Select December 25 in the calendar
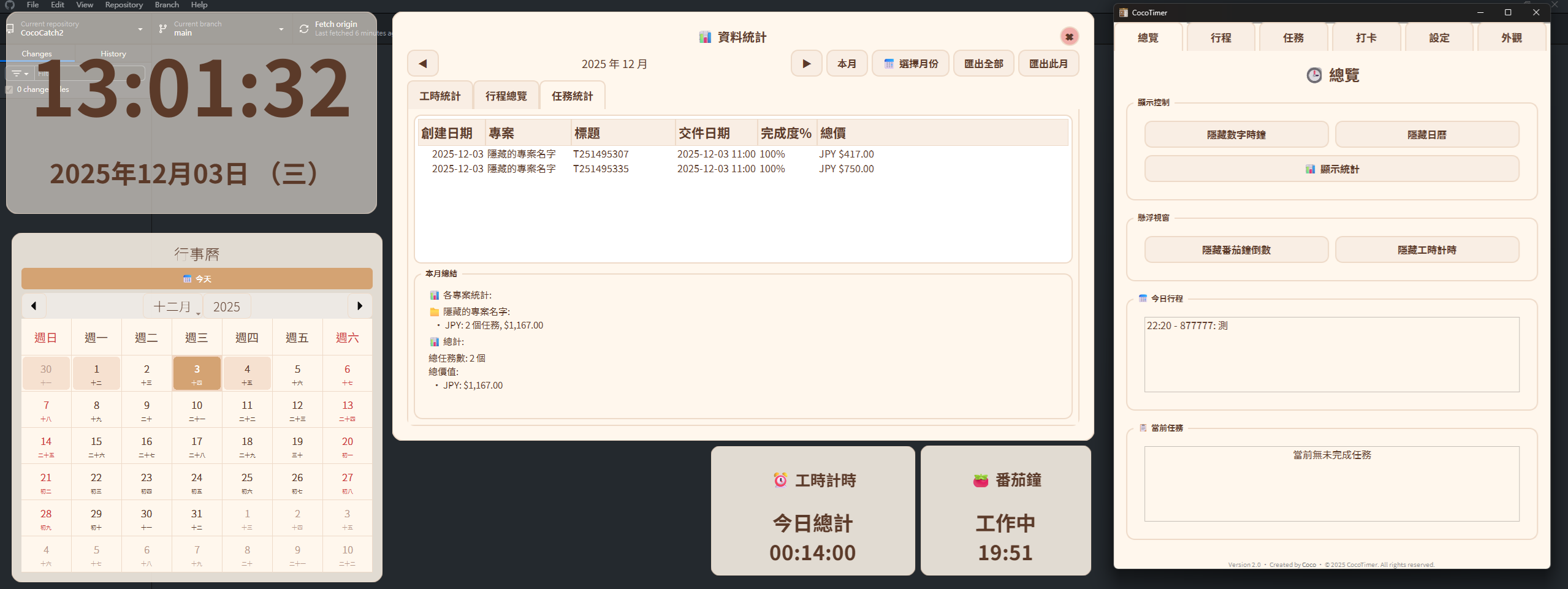The height and width of the screenshot is (589, 1568). 247,482
